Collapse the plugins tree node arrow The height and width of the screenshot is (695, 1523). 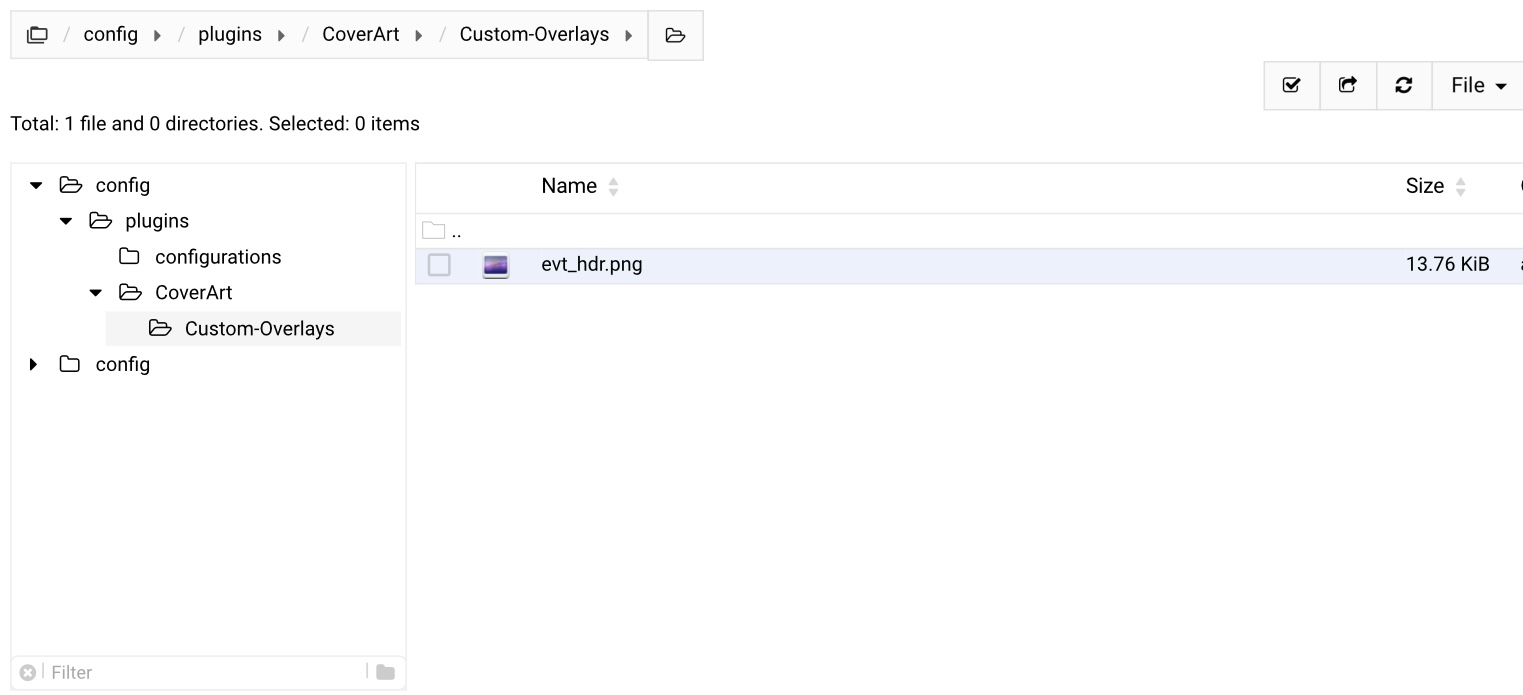(x=66, y=221)
